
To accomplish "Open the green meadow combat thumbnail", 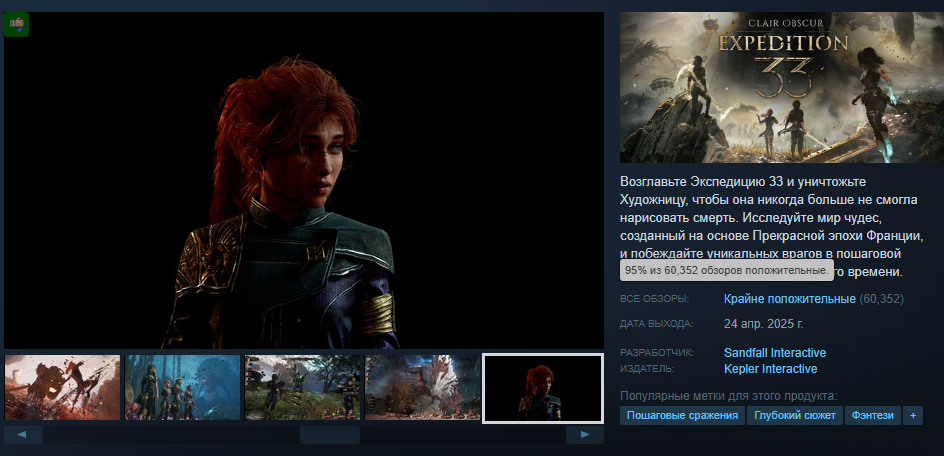I will click(x=302, y=387).
